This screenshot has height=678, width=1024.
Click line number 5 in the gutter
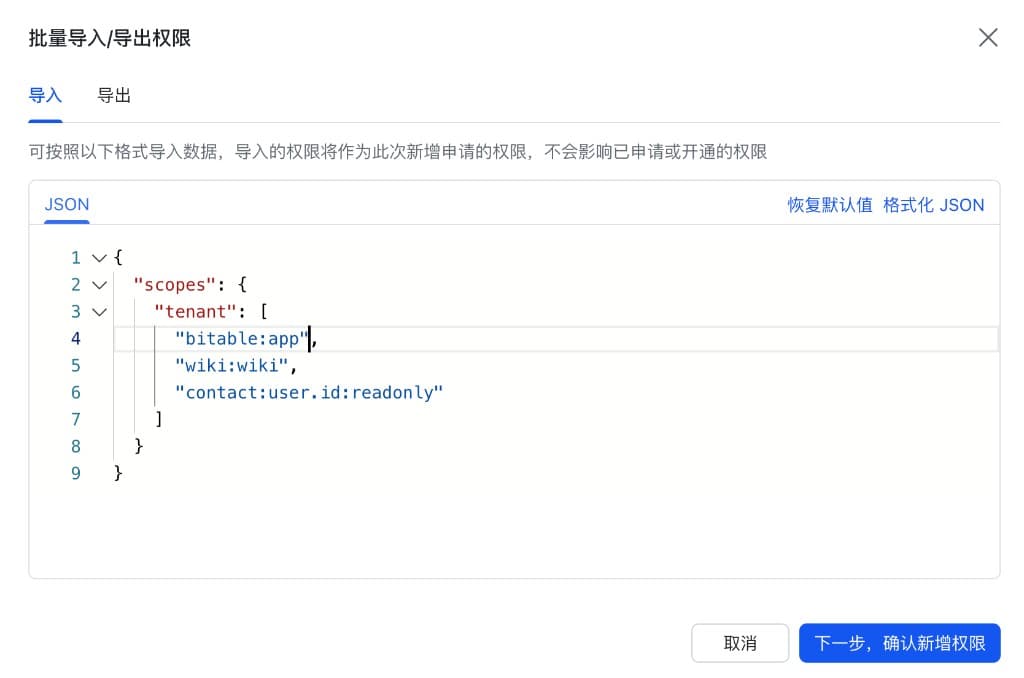(x=76, y=365)
